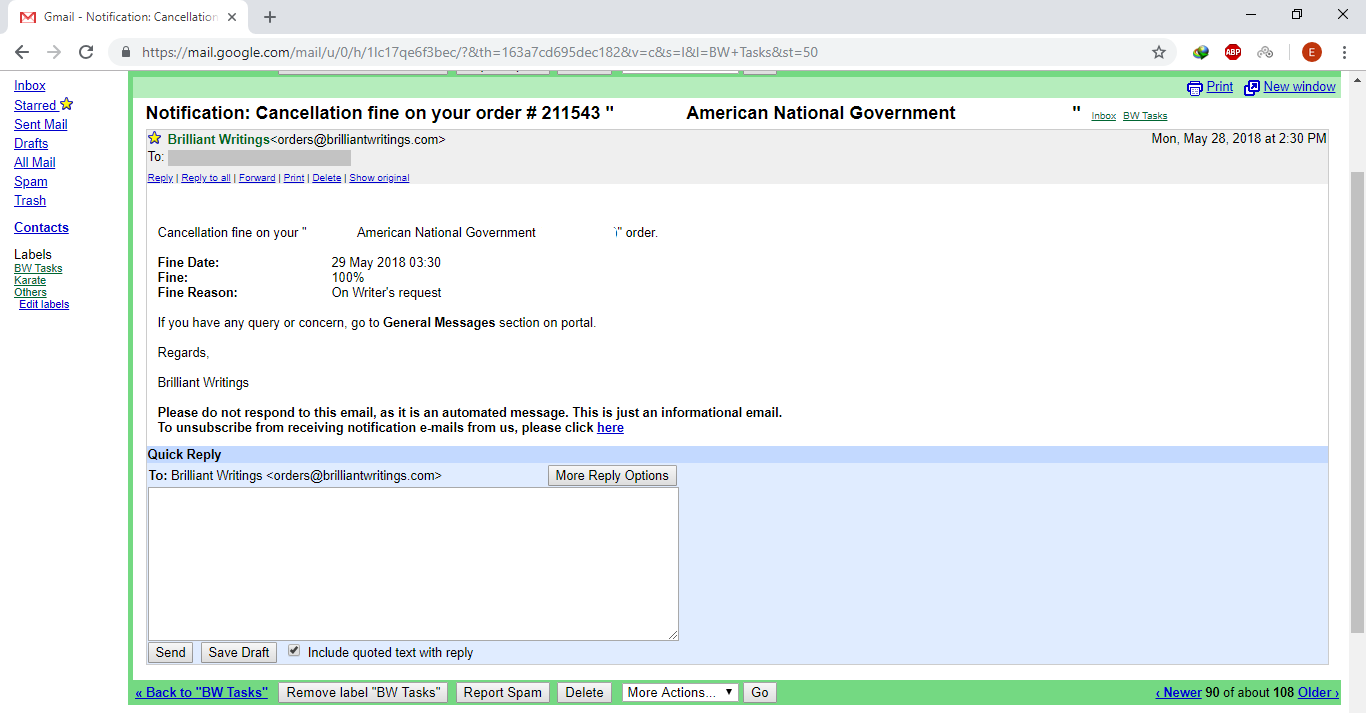
Task: Open a new browser tab with plus icon
Action: (x=270, y=17)
